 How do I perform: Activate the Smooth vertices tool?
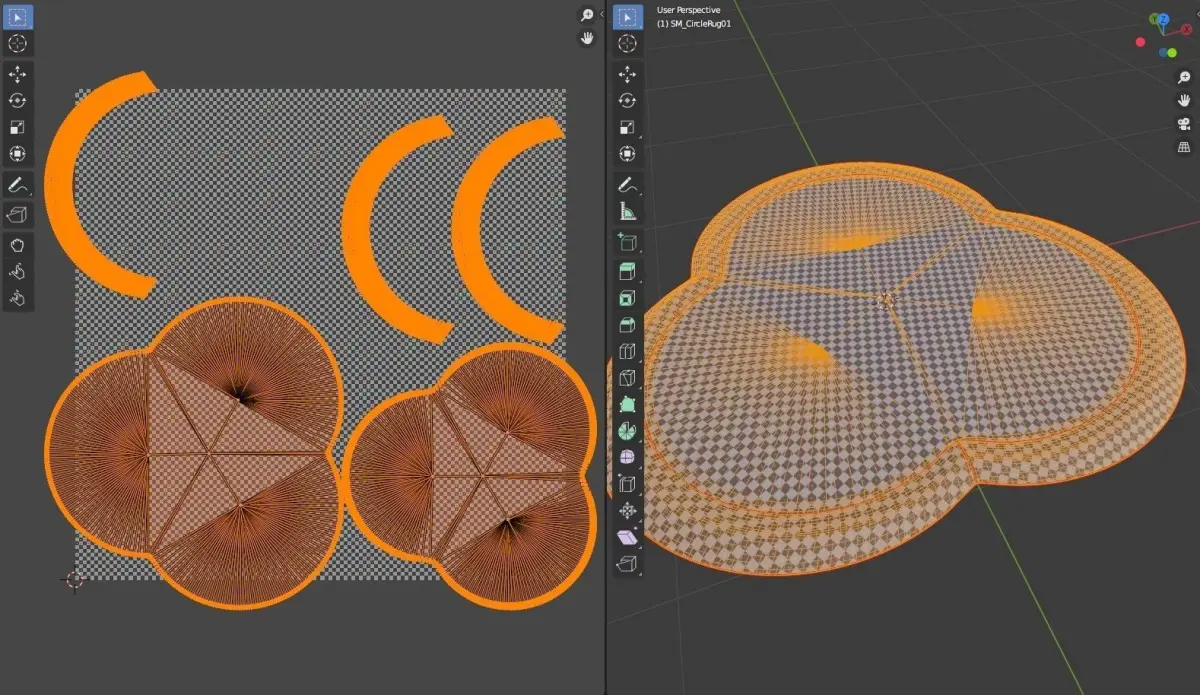pyautogui.click(x=627, y=458)
